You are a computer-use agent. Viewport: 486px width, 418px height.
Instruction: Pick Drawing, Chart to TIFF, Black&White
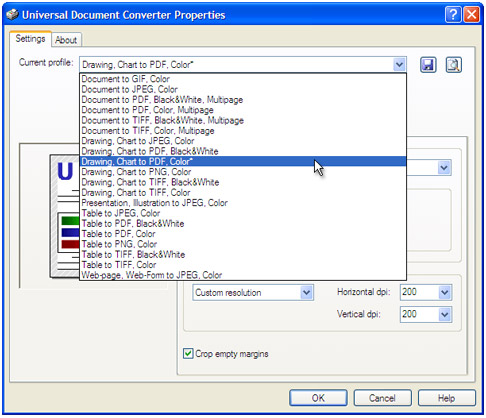[x=243, y=182]
